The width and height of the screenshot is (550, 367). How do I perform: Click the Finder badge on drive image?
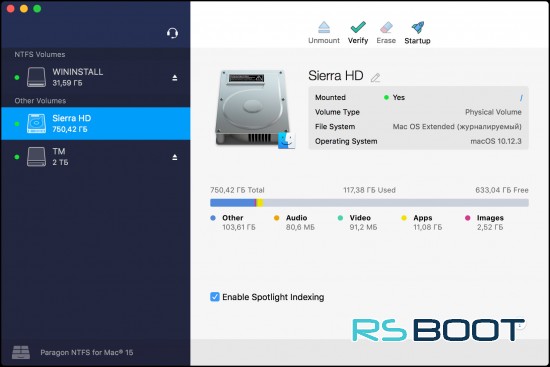tap(287, 141)
